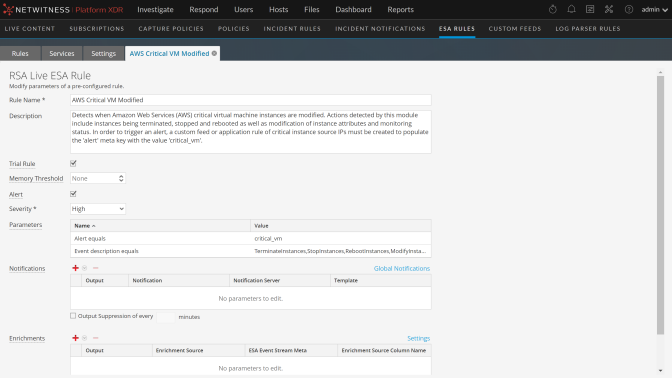Switch to the Settings tab
This screenshot has width=672, height=378.
[103, 54]
